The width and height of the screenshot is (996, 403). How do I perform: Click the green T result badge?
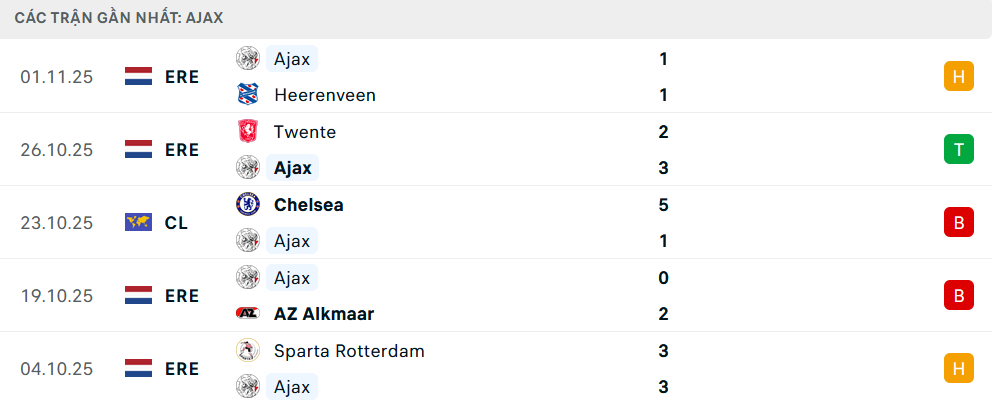958,150
